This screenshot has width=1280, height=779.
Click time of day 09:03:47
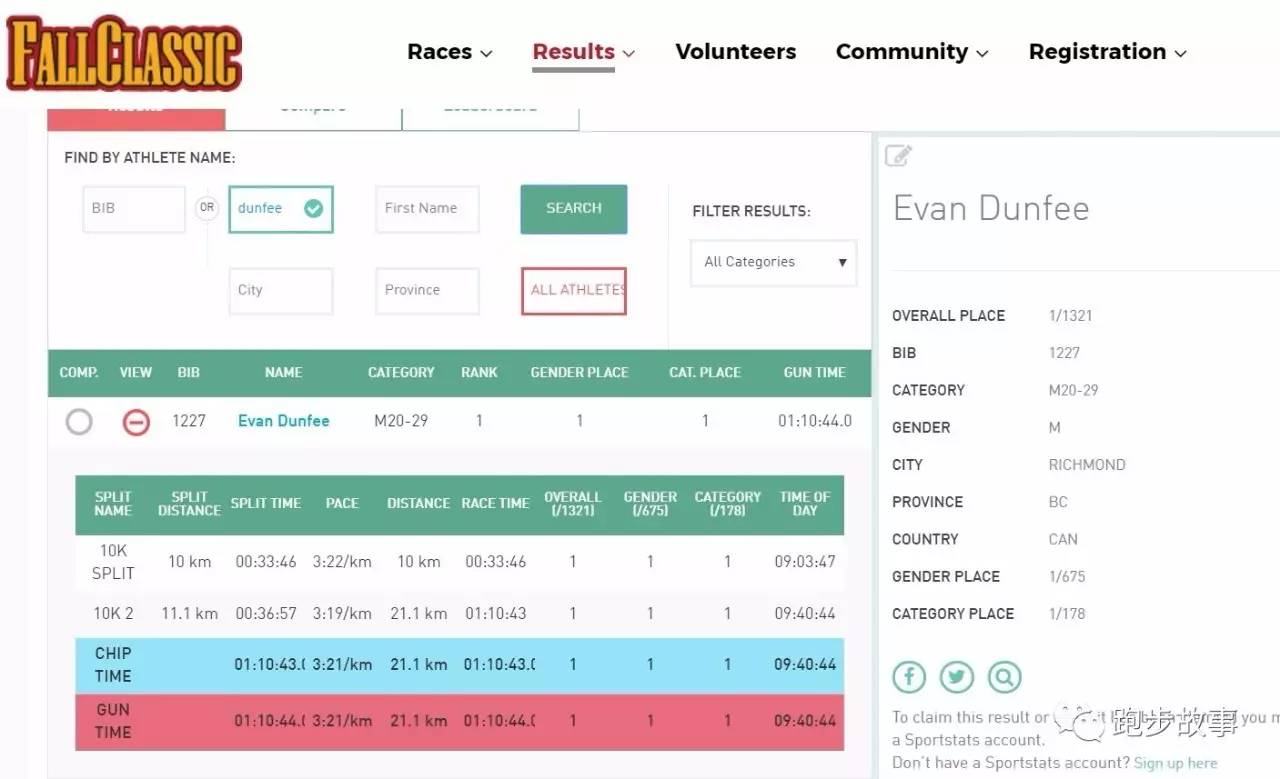(805, 562)
